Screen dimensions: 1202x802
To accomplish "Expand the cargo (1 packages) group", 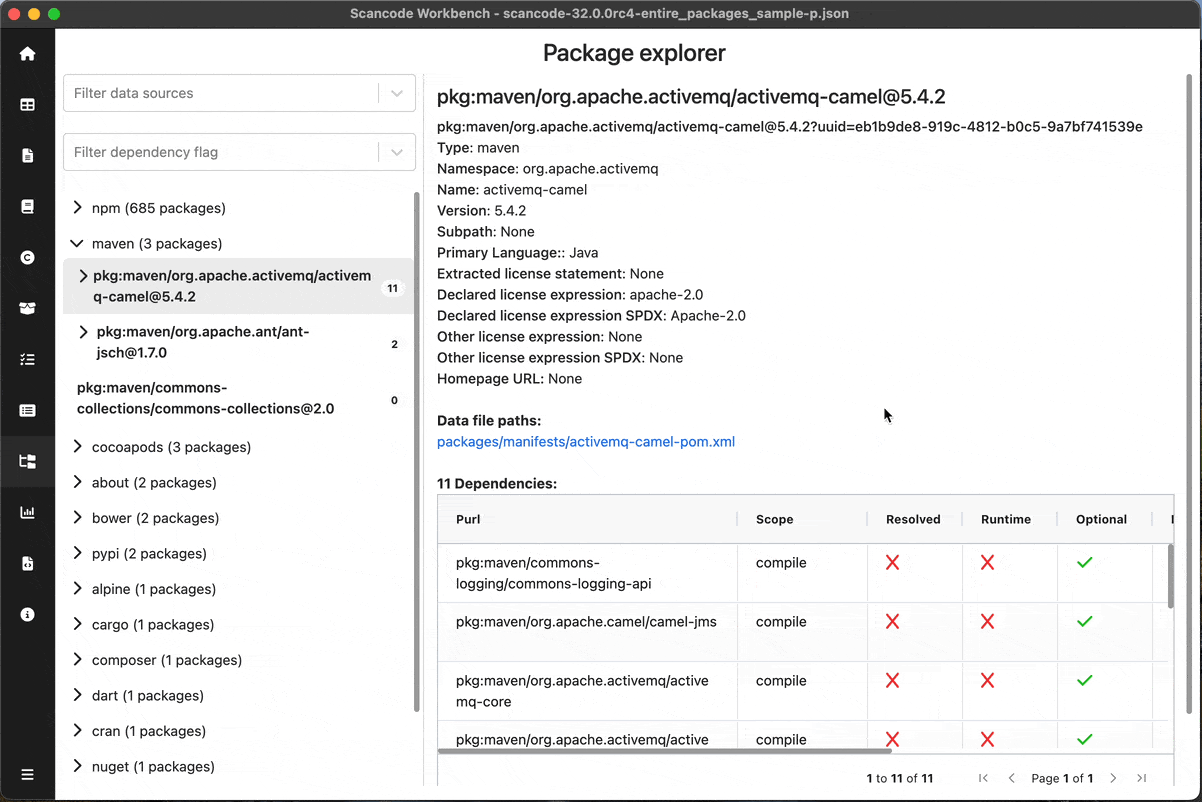I will point(77,624).
